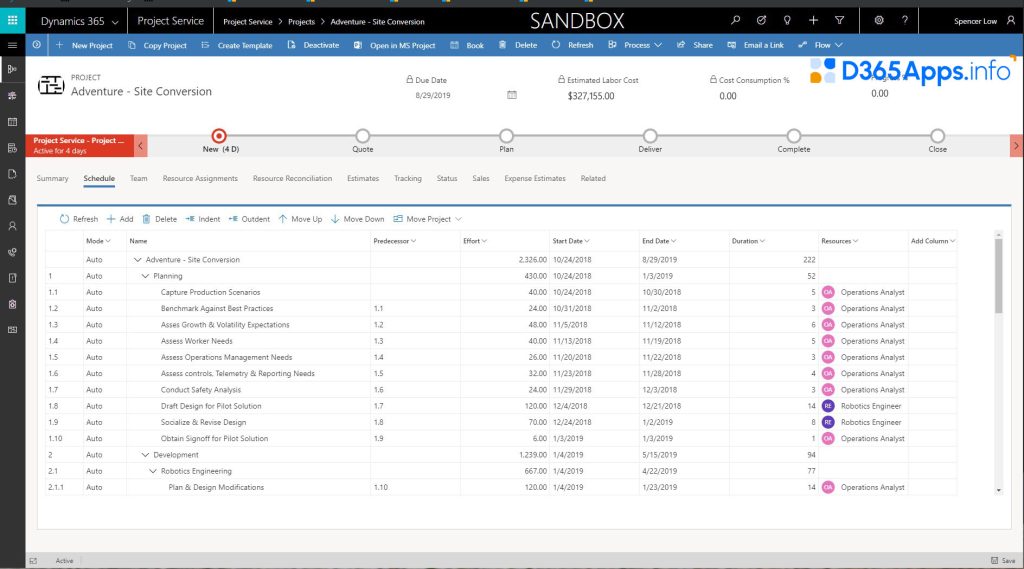Open the task flow checkmark icon
1024x569 pixels.
(761, 20)
